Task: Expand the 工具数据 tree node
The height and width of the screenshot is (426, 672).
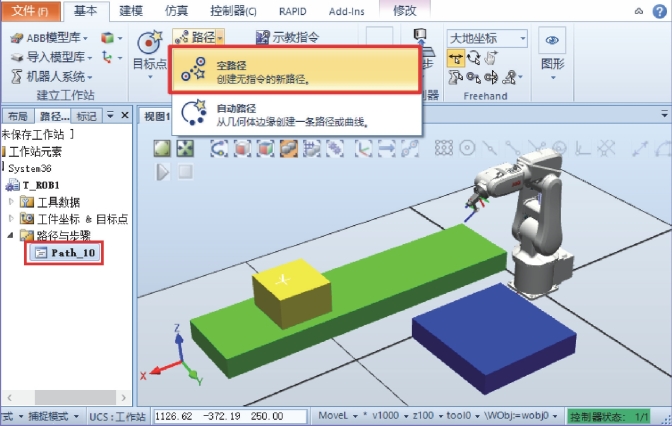Action: coord(12,201)
